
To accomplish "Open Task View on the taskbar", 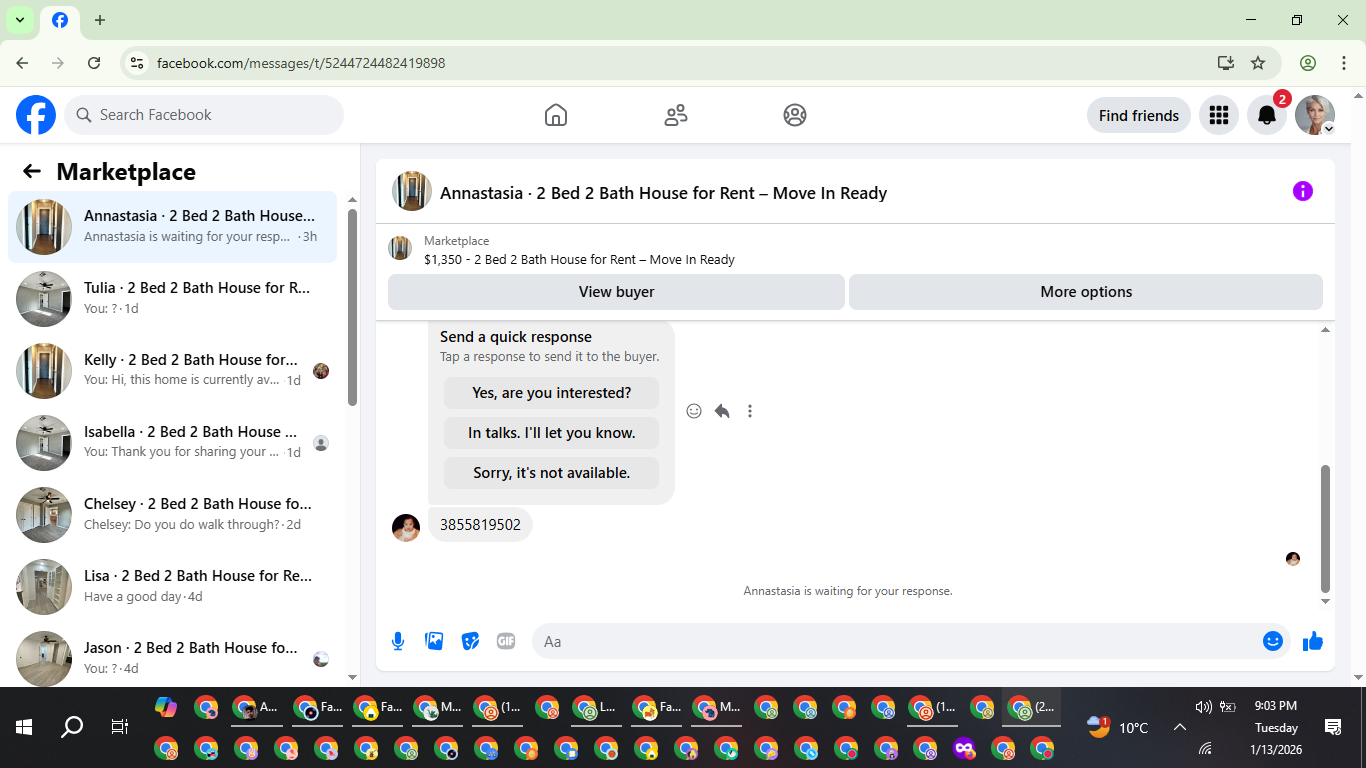I will (x=120, y=727).
